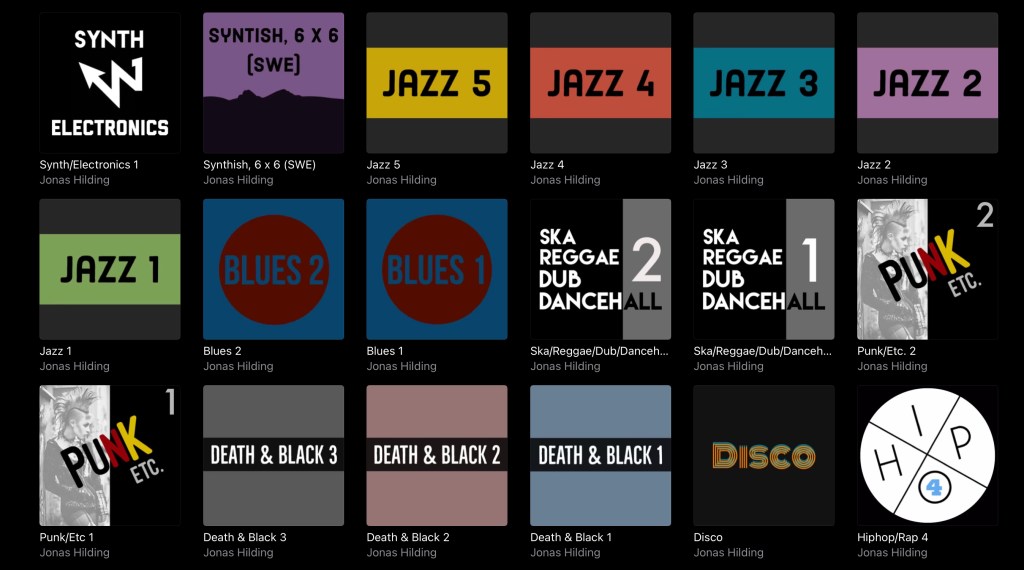Select the yellow Jazz 5 cover art
The height and width of the screenshot is (570, 1024).
pos(436,82)
